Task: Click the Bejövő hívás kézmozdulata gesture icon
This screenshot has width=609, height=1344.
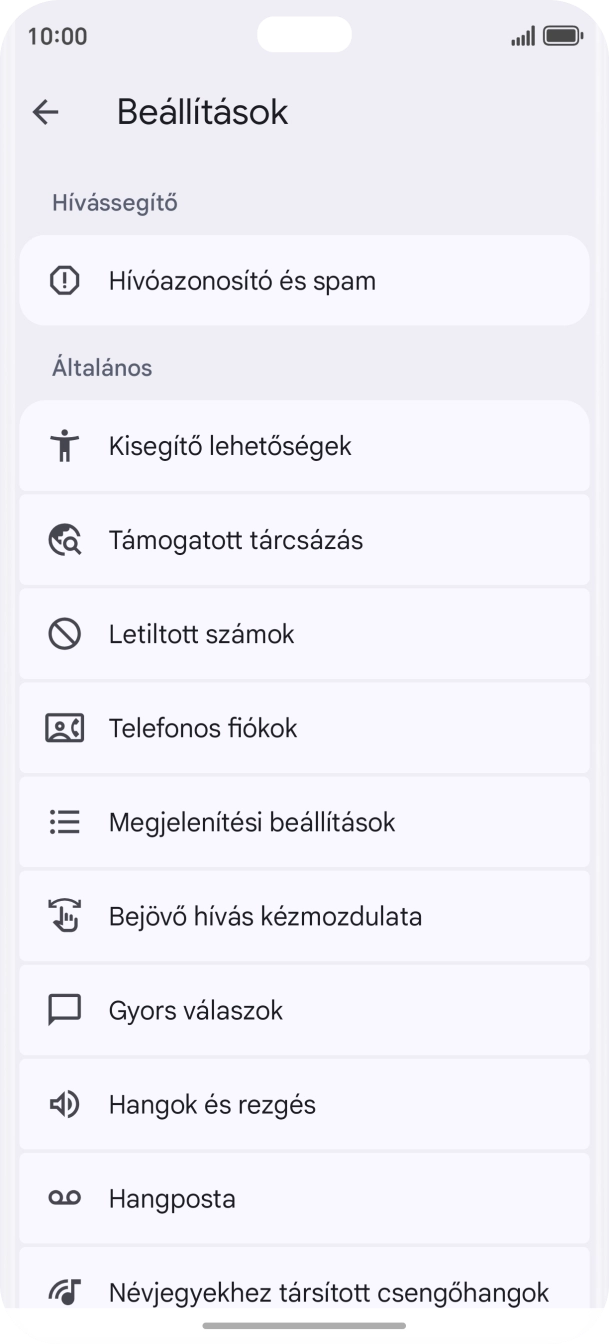Action: 64,915
